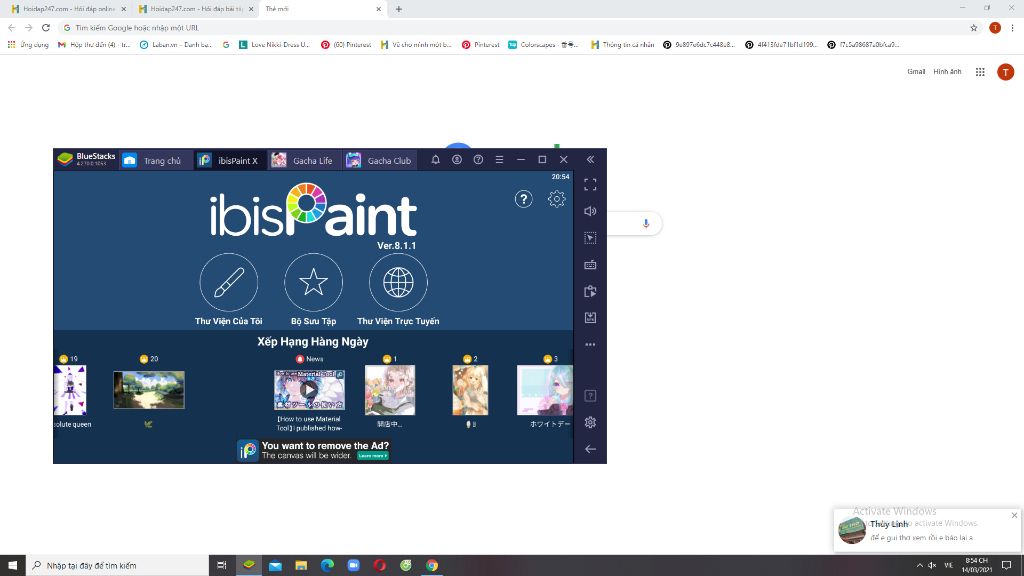Open Love Nikki Dress U bookmark
1024x576 pixels.
click(274, 44)
